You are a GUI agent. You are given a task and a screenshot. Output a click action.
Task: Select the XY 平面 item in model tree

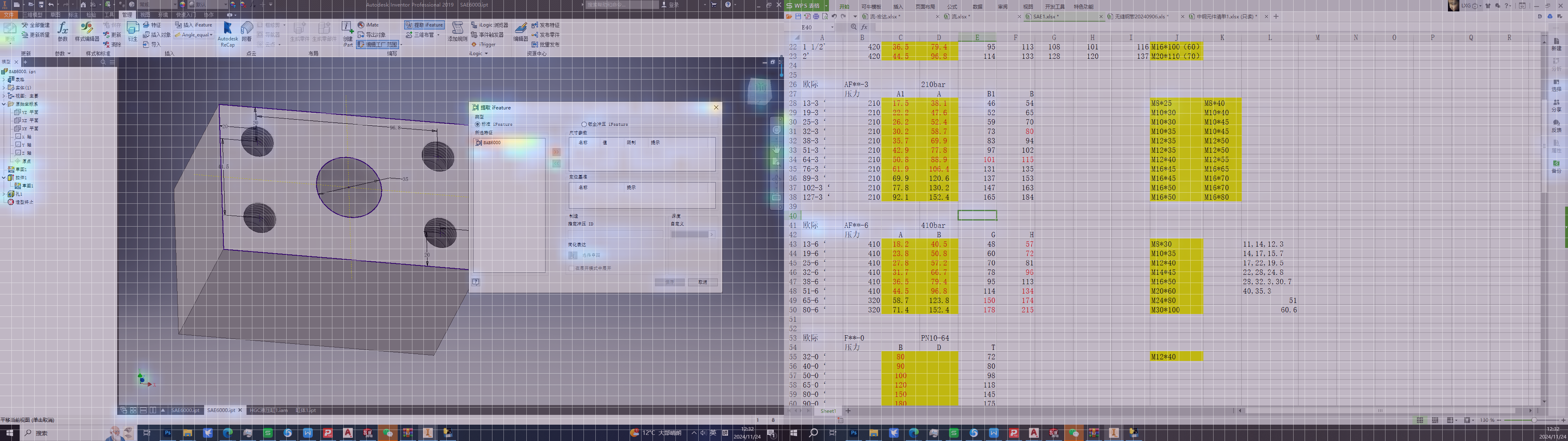26,129
